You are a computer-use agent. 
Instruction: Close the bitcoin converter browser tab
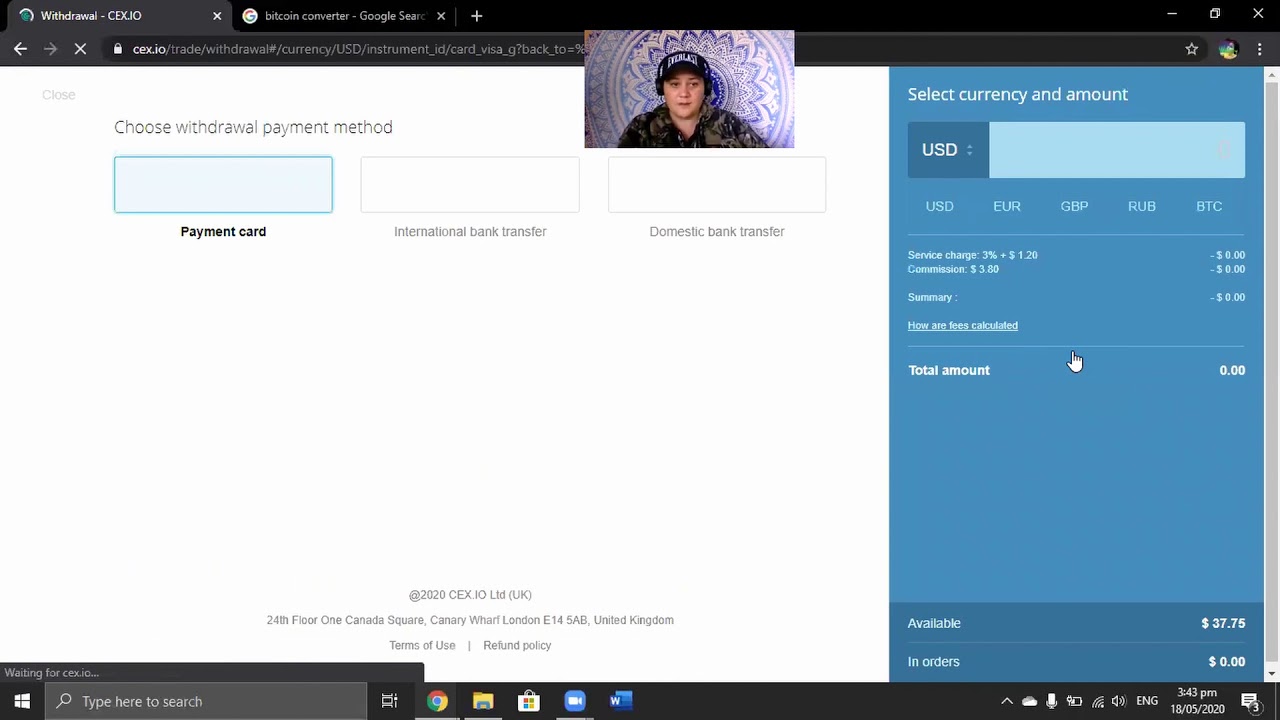(x=441, y=16)
